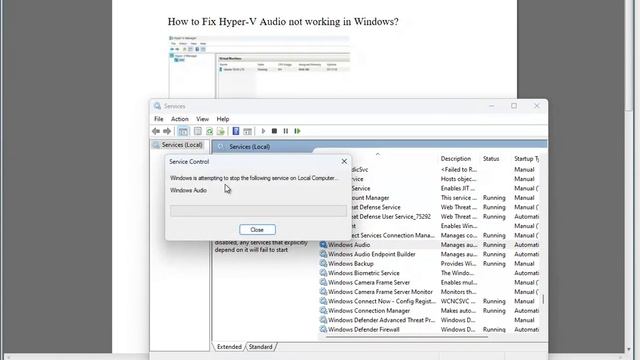Open the blue Help toolbar icon
The image size is (640, 360).
click(x=236, y=131)
